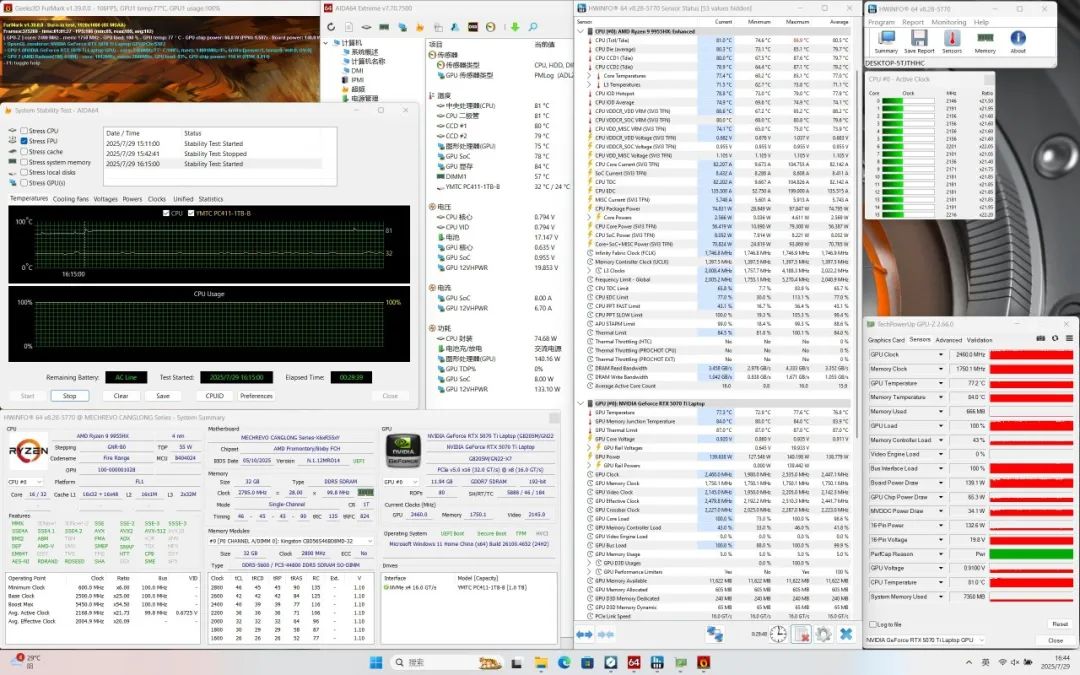The height and width of the screenshot is (675, 1080).
Task: Open File Explorer from taskbar
Action: (541, 663)
